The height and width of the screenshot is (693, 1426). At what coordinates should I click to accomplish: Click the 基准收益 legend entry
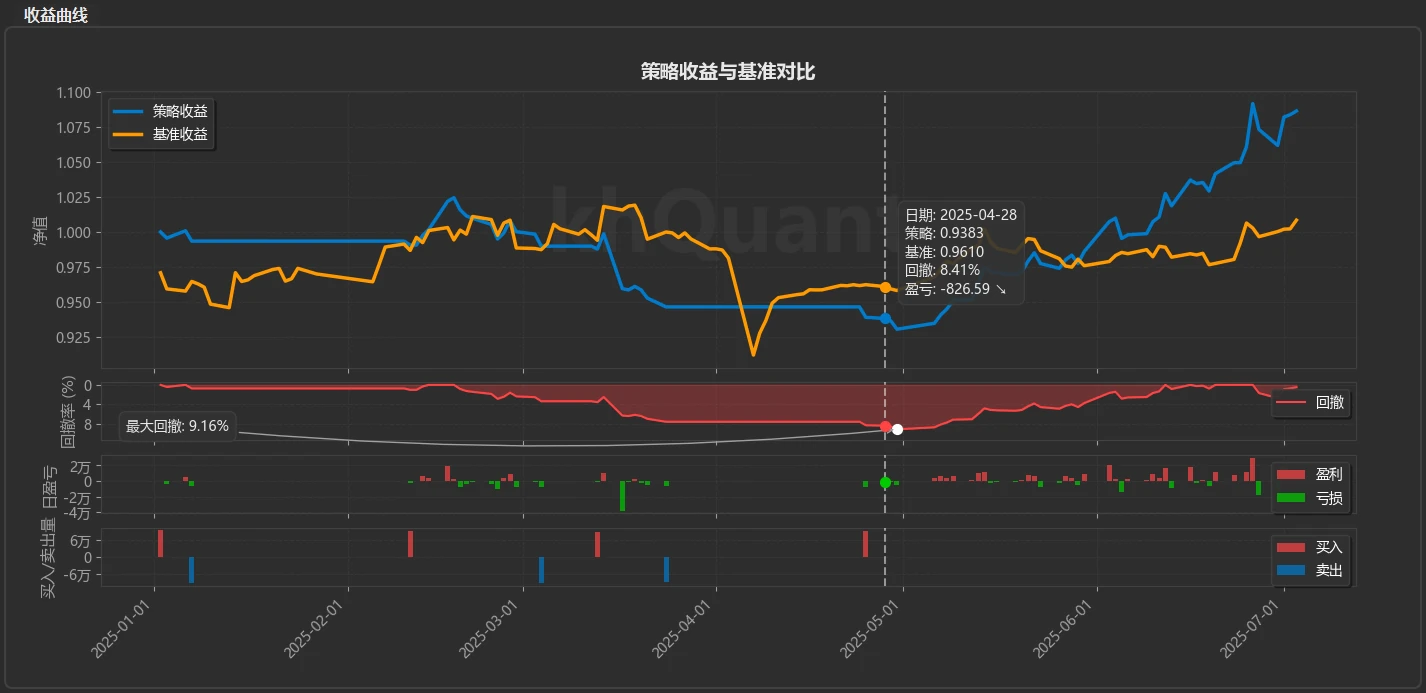point(162,133)
